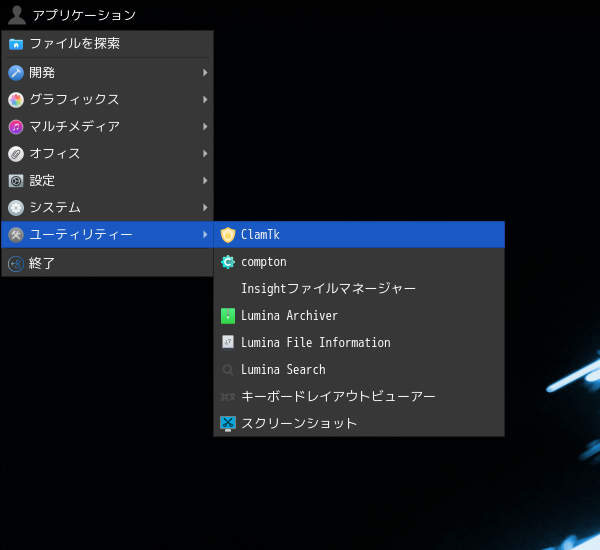This screenshot has width=600, height=550.
Task: Launch スクリーンショット tool
Action: click(359, 424)
